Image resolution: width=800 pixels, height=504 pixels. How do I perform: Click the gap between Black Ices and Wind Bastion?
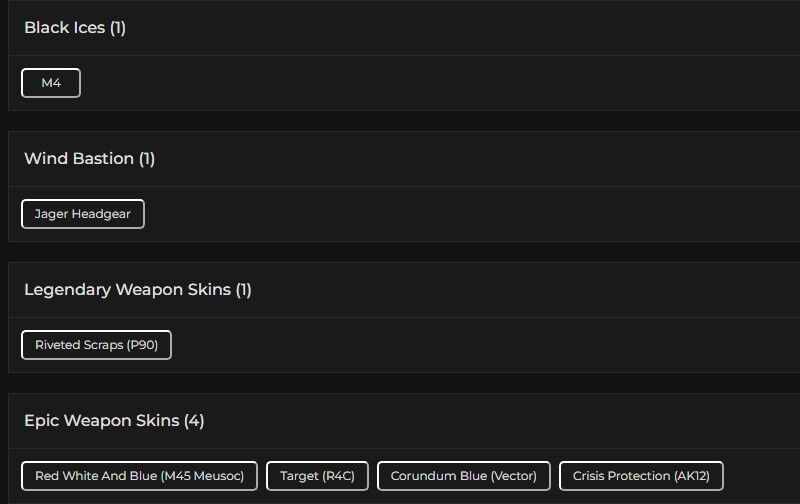point(400,121)
